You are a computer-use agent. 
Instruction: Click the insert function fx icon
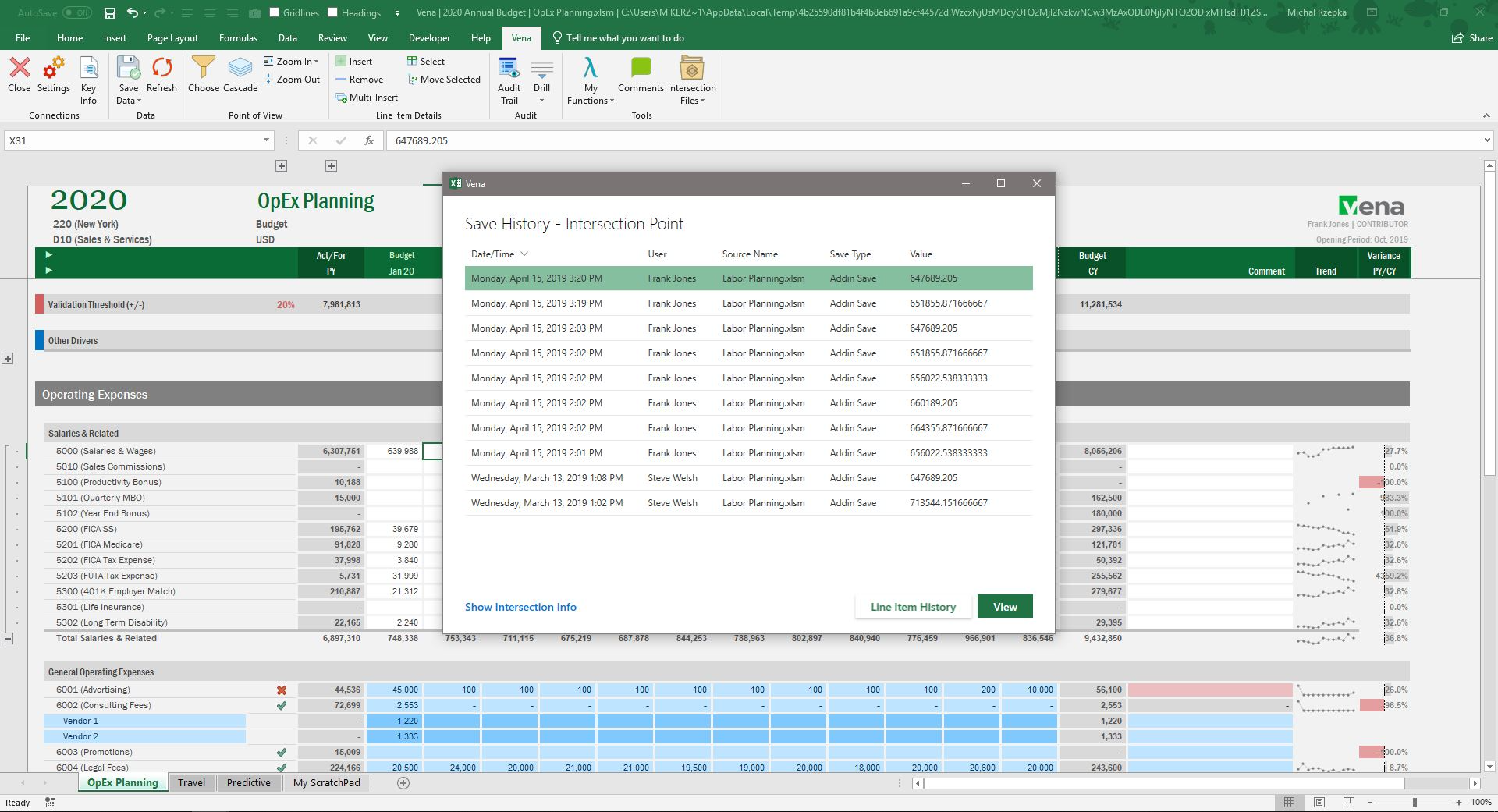tap(369, 140)
